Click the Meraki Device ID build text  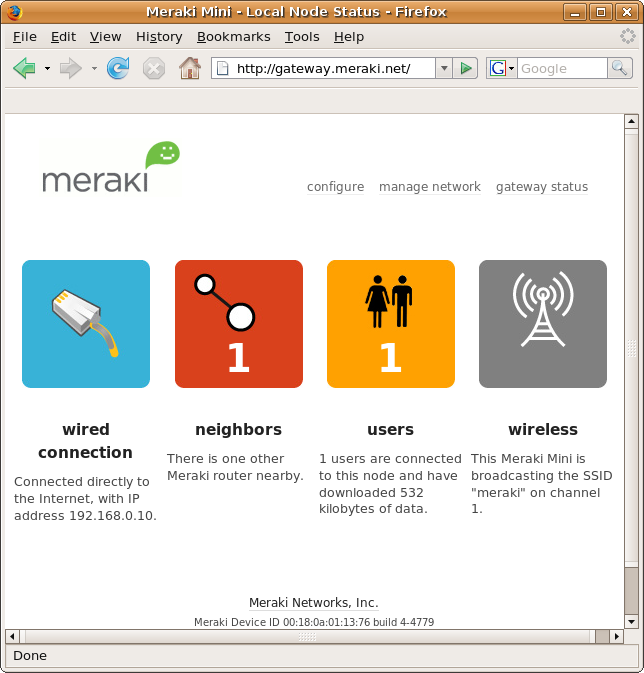[314, 622]
